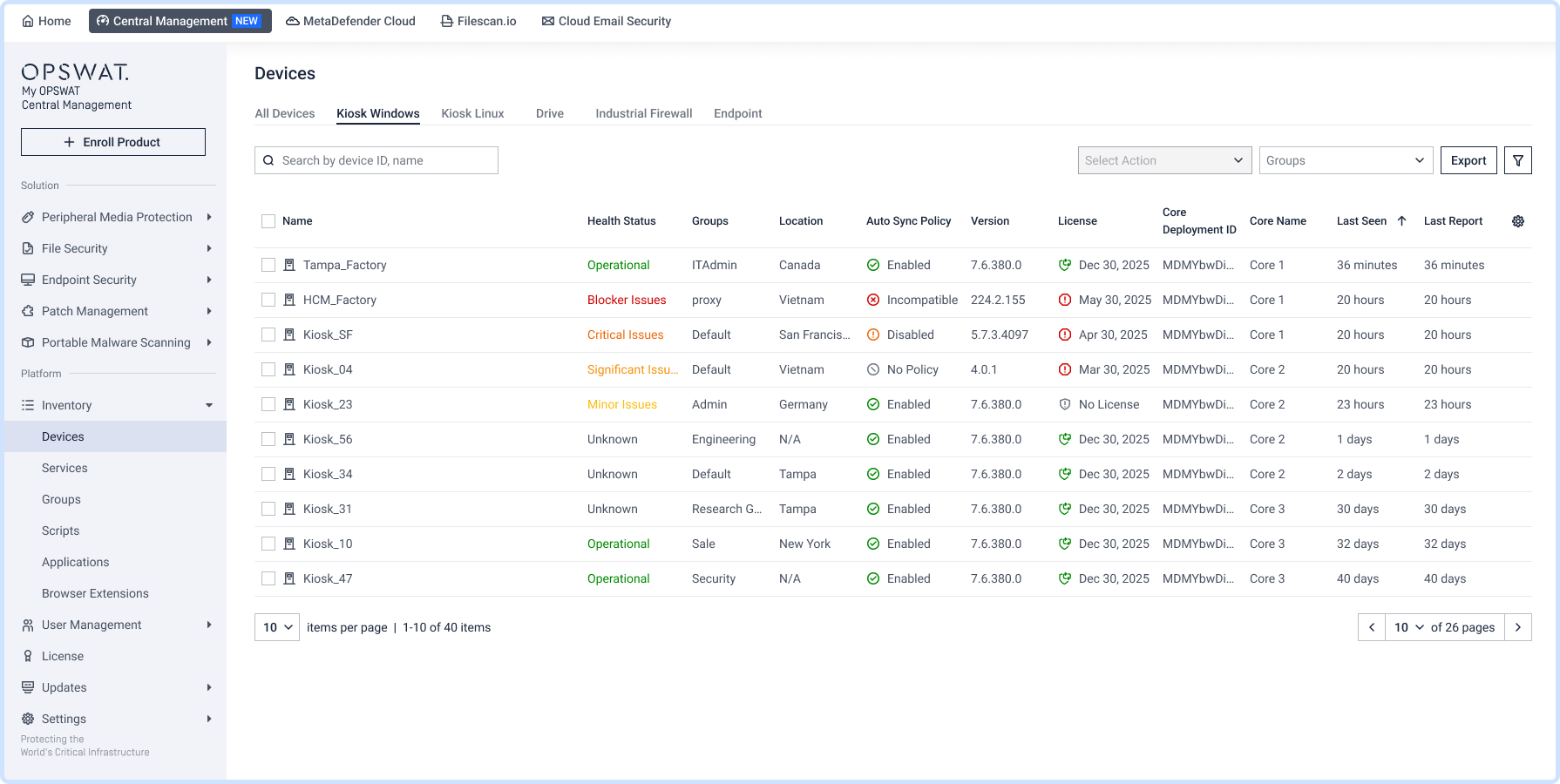1560x784 pixels.
Task: Open the Select Action dropdown
Action: click(1164, 160)
